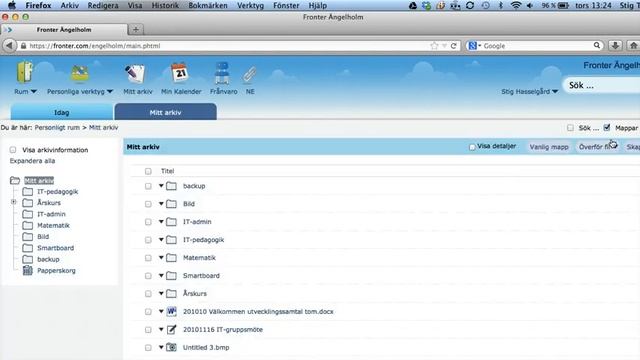Click the note icon for 20101116 IT-gruppsmöte
This screenshot has width=640, height=360.
(x=172, y=329)
